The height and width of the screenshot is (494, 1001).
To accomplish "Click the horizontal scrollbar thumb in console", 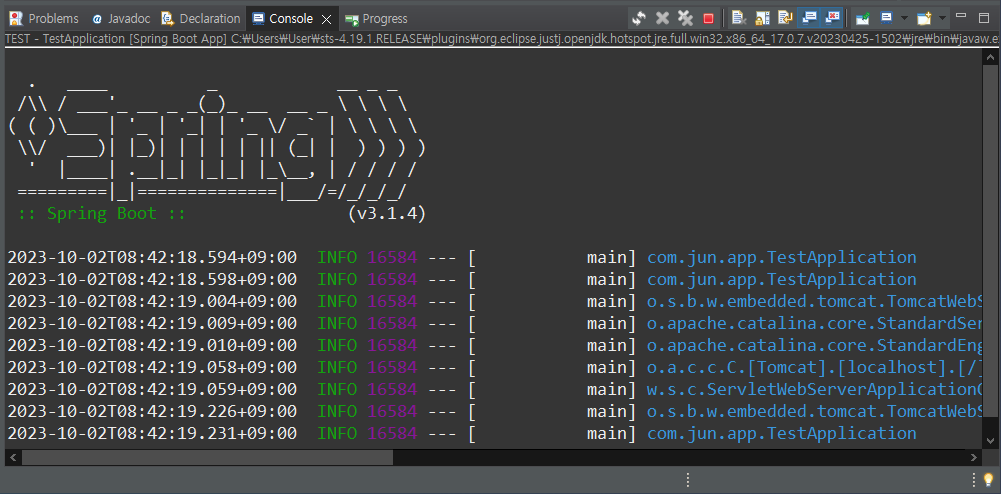I will pyautogui.click(x=207, y=457).
